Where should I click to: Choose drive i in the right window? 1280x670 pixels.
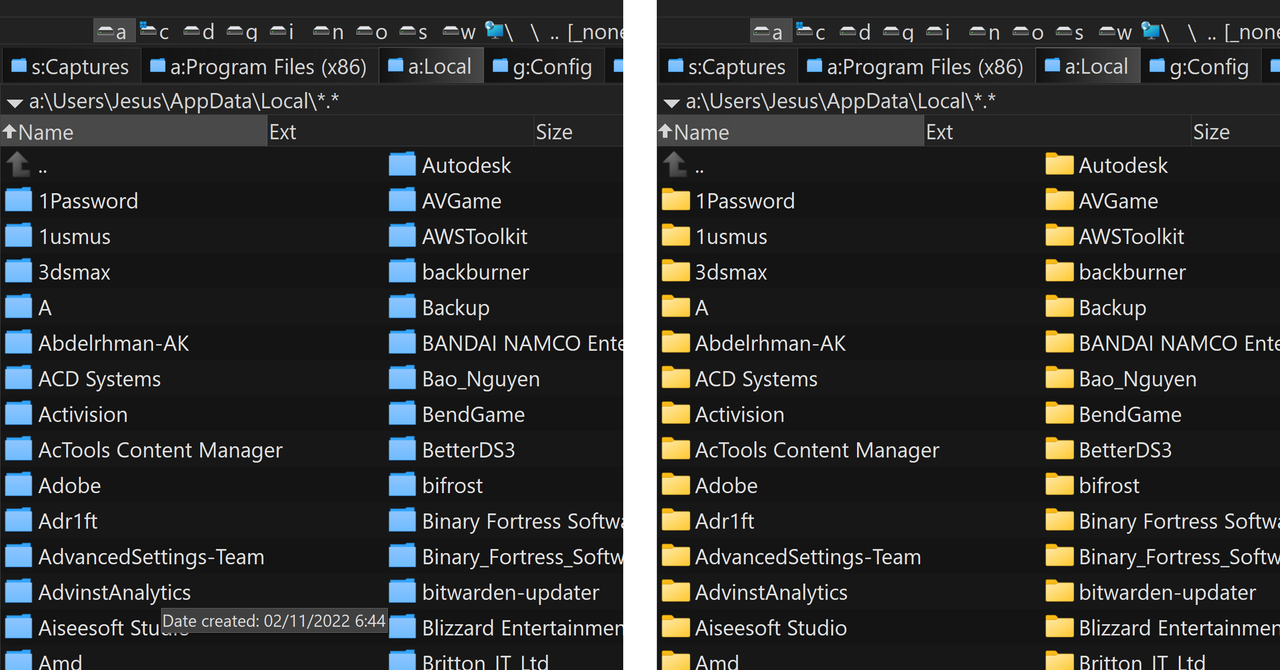(x=937, y=32)
